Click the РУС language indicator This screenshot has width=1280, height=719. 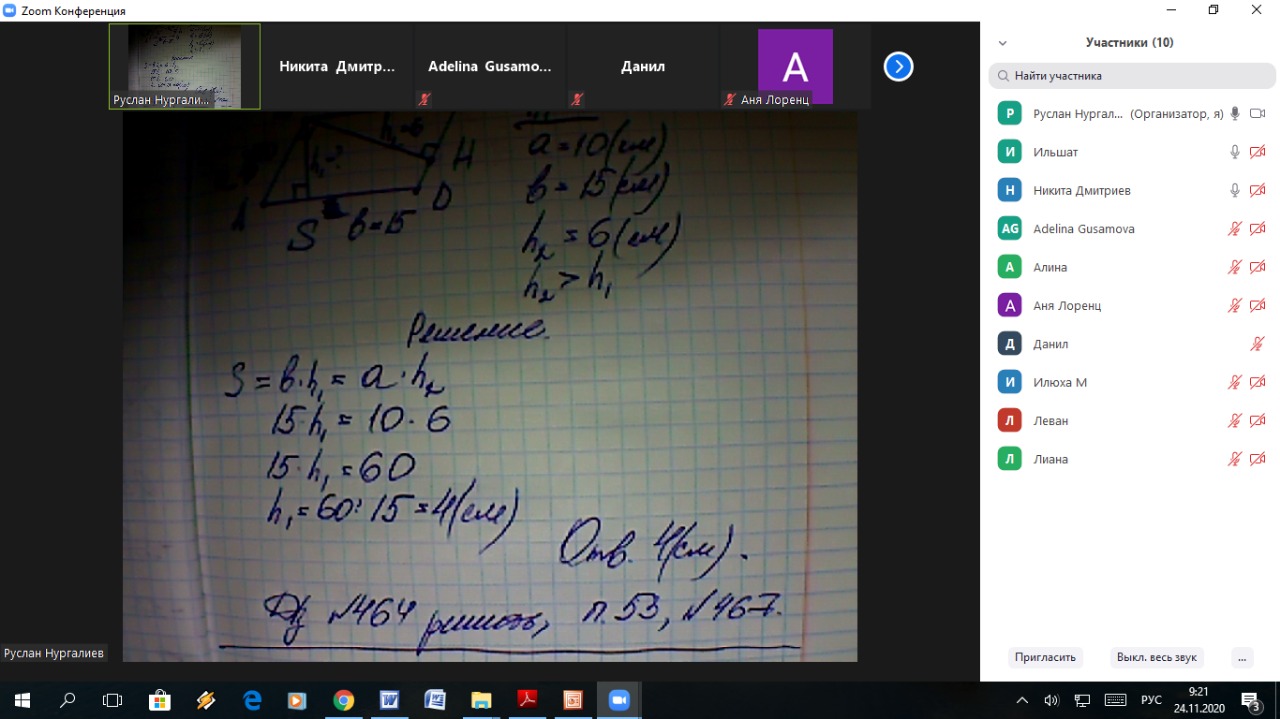coord(1151,700)
